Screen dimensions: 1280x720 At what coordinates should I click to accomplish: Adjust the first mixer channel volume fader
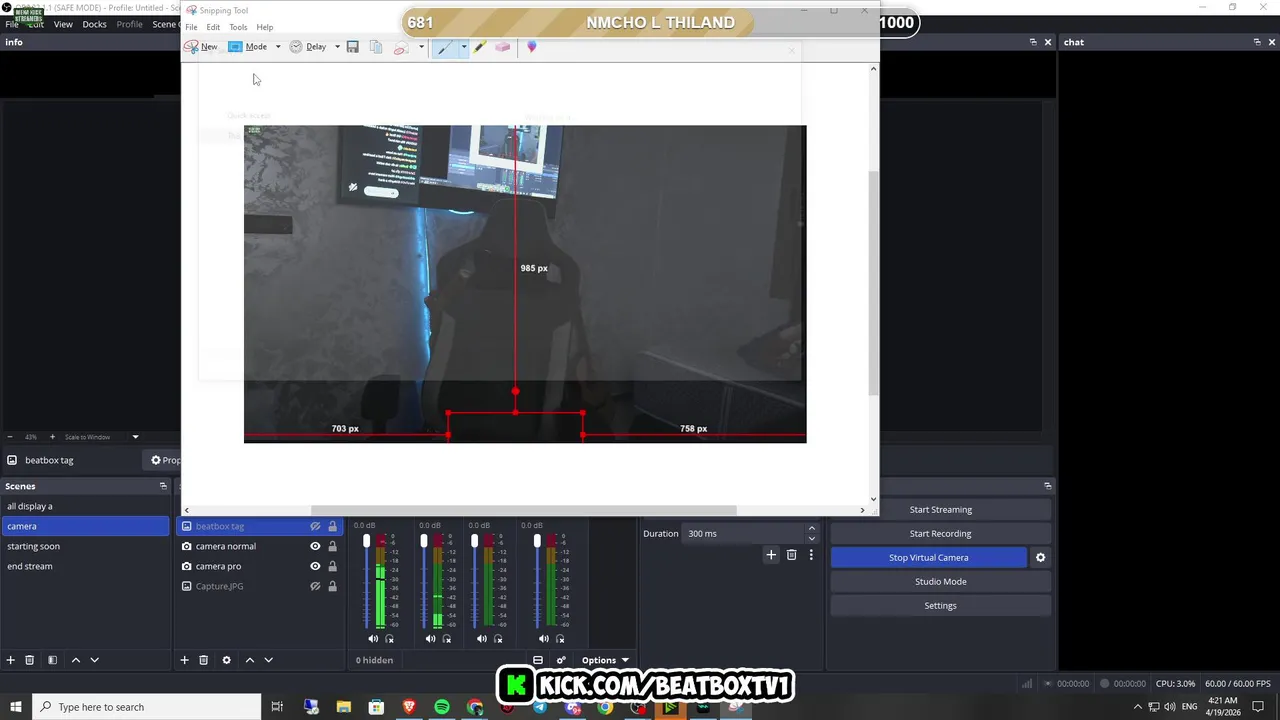pyautogui.click(x=367, y=541)
